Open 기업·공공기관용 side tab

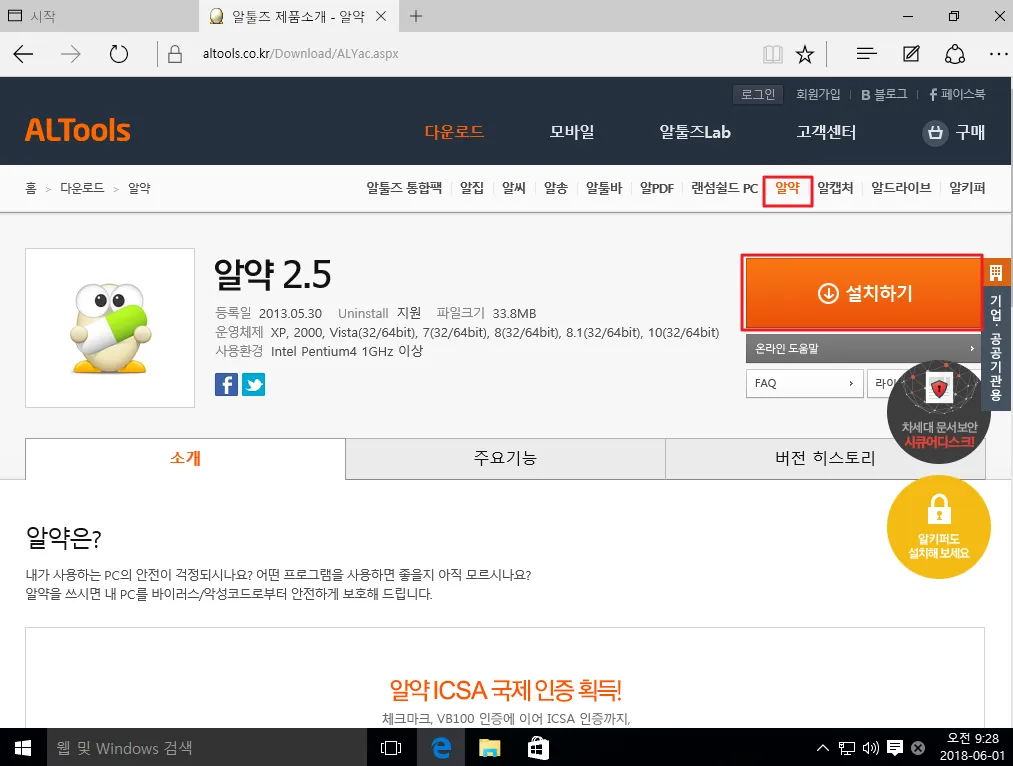[x=996, y=335]
